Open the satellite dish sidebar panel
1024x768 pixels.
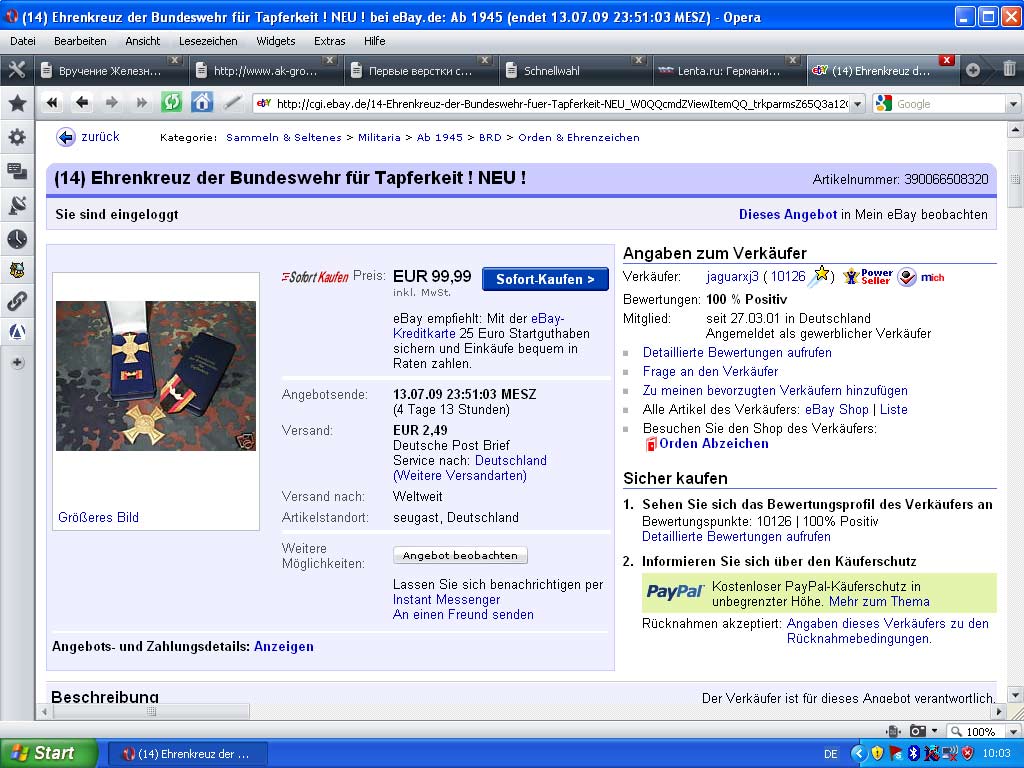coord(17,205)
